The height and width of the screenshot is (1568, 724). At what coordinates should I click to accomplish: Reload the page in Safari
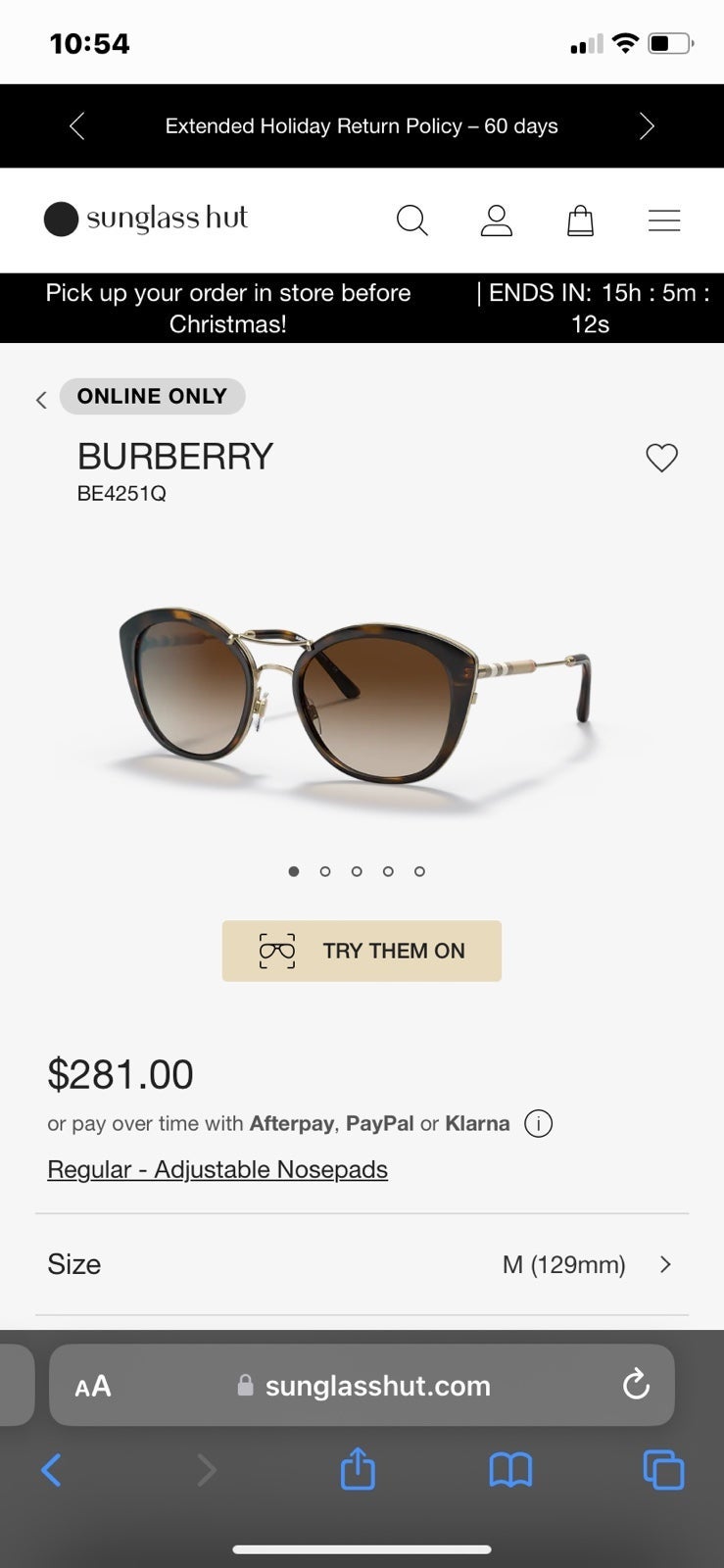(636, 1385)
